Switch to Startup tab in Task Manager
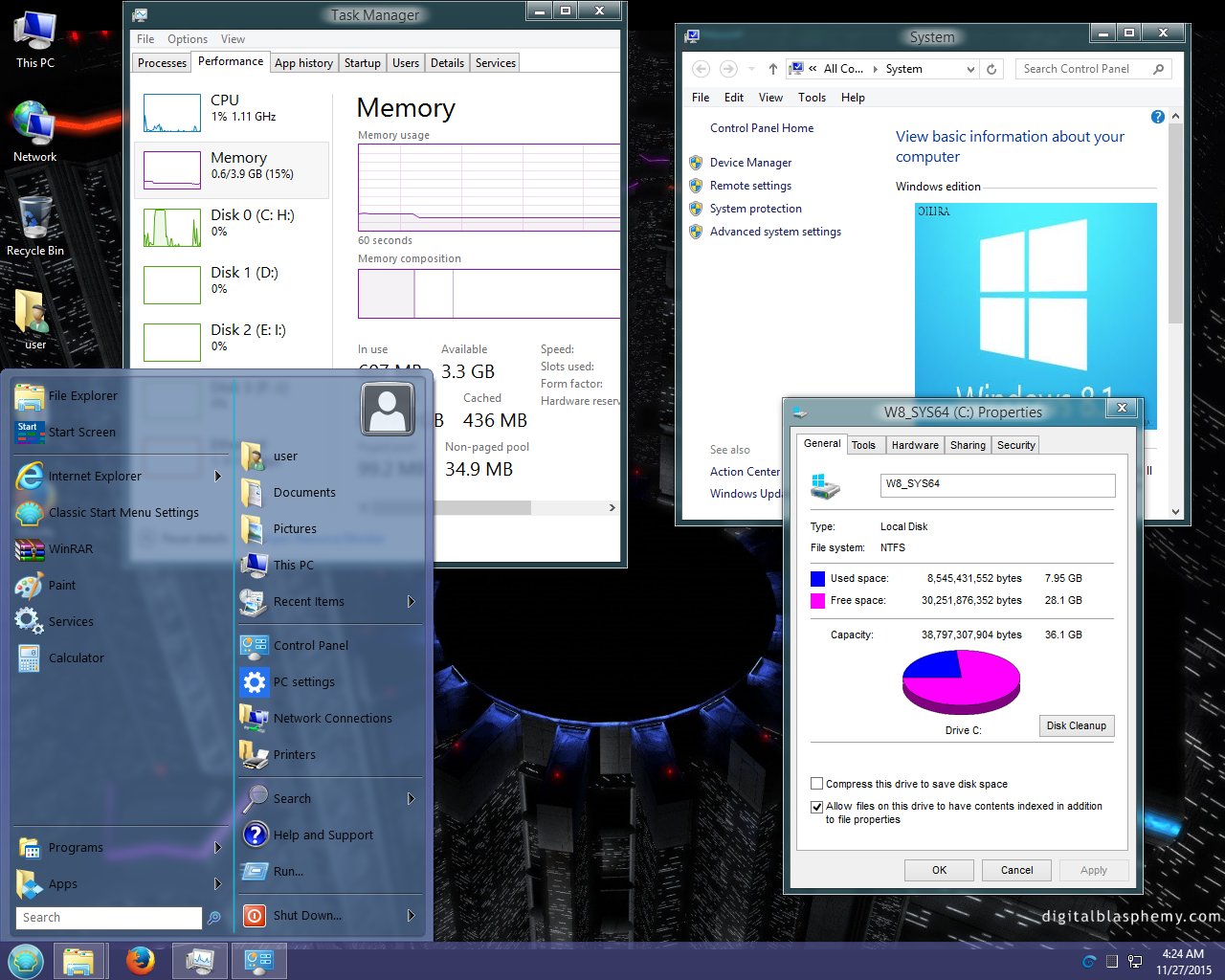 click(363, 63)
